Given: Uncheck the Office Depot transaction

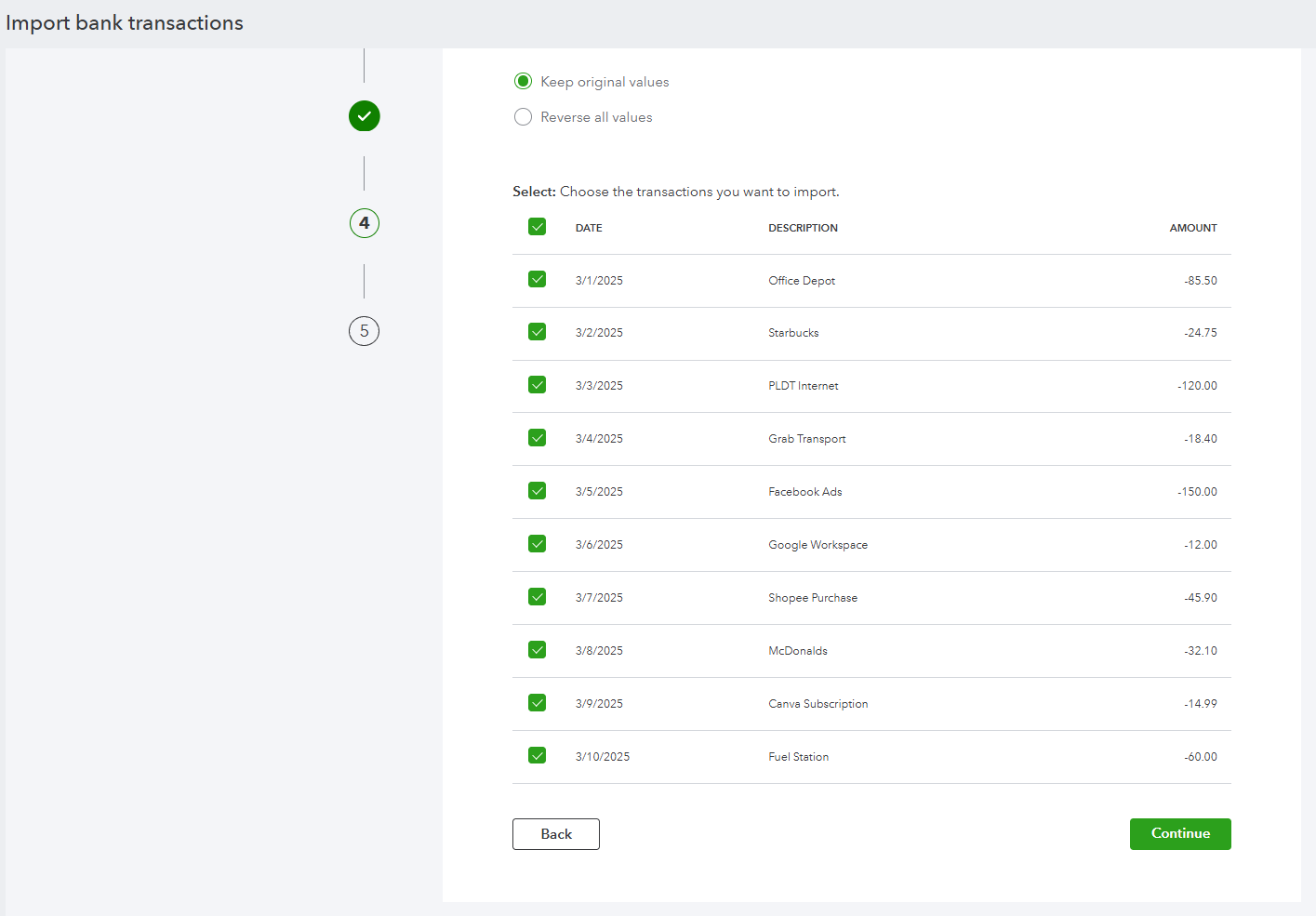Looking at the screenshot, I should pyautogui.click(x=538, y=279).
